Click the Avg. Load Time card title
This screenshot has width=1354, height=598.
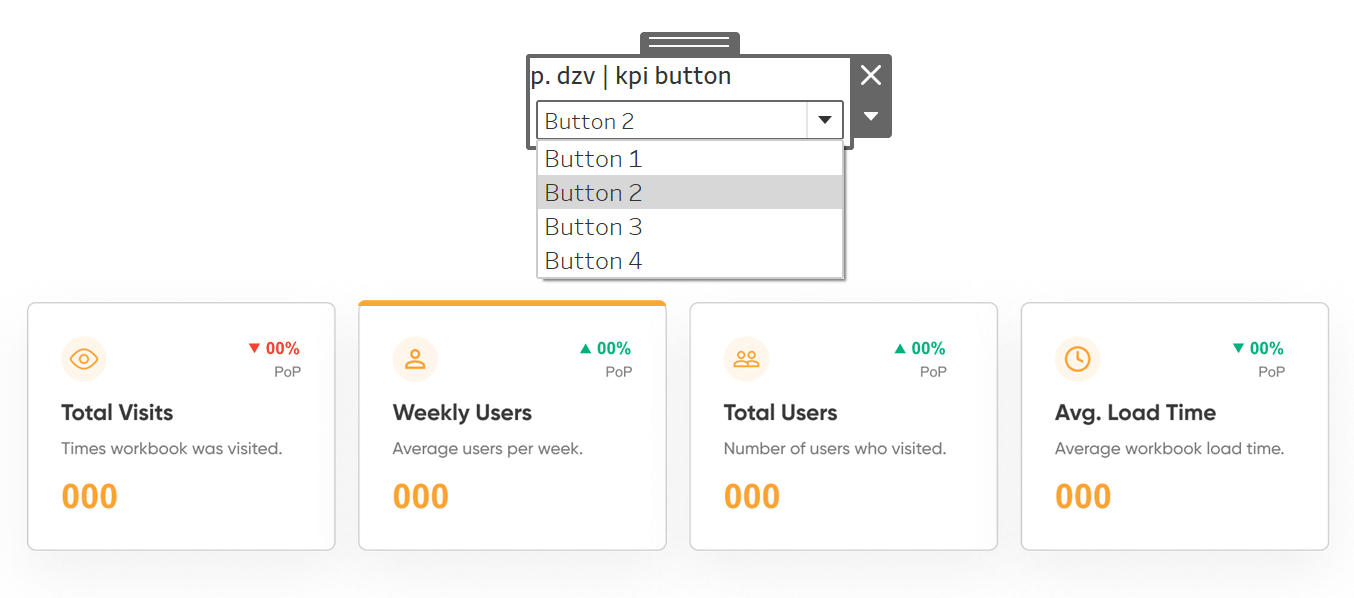tap(1135, 413)
